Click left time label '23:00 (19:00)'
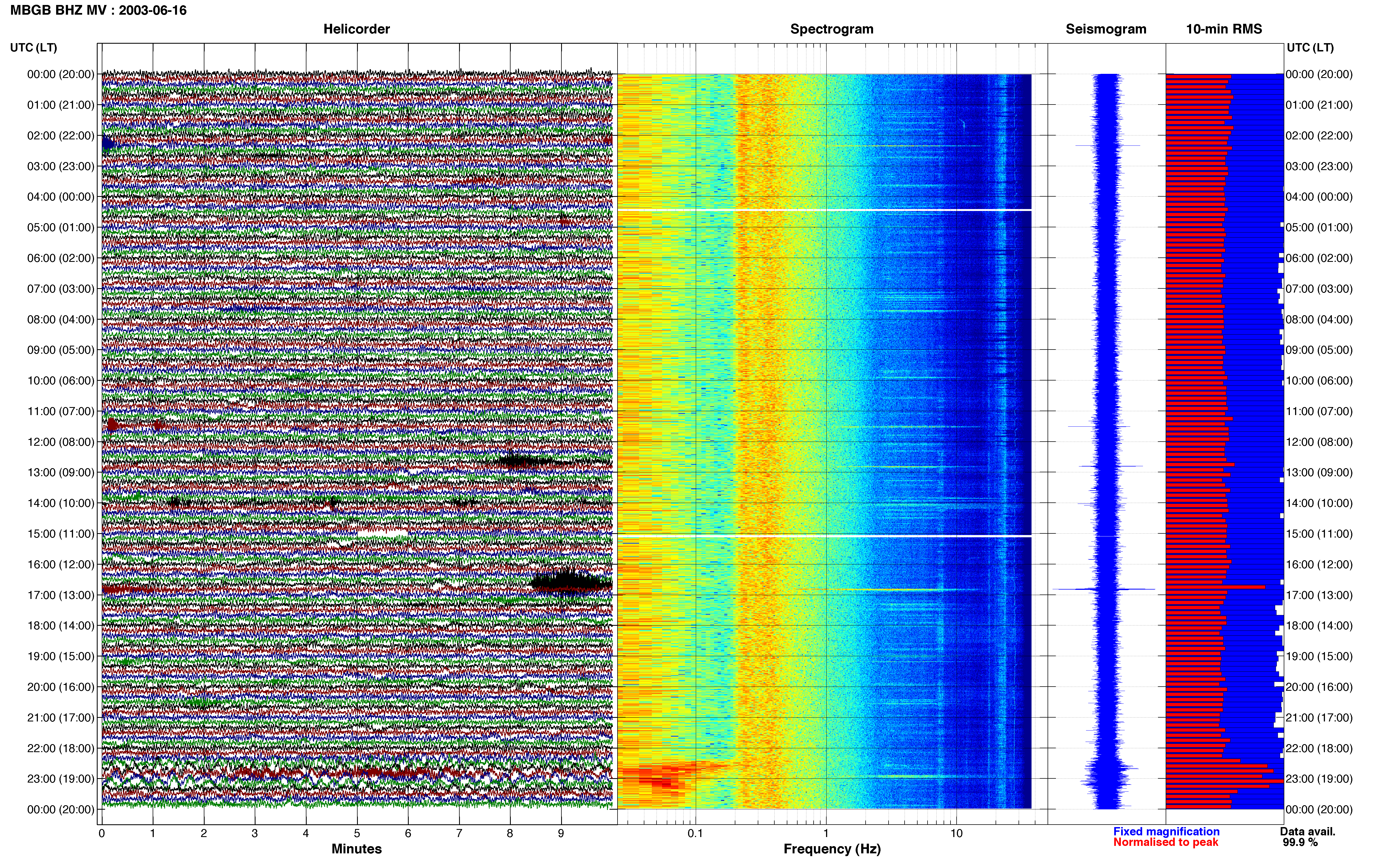Image resolution: width=1388 pixels, height=868 pixels. (61, 779)
